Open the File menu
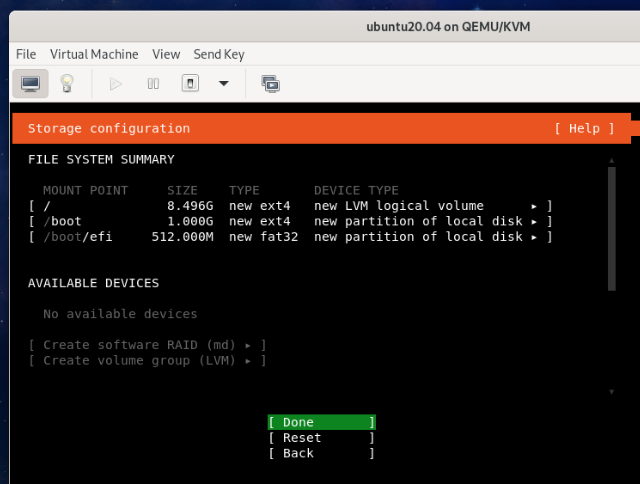The height and width of the screenshot is (484, 640). (x=26, y=54)
